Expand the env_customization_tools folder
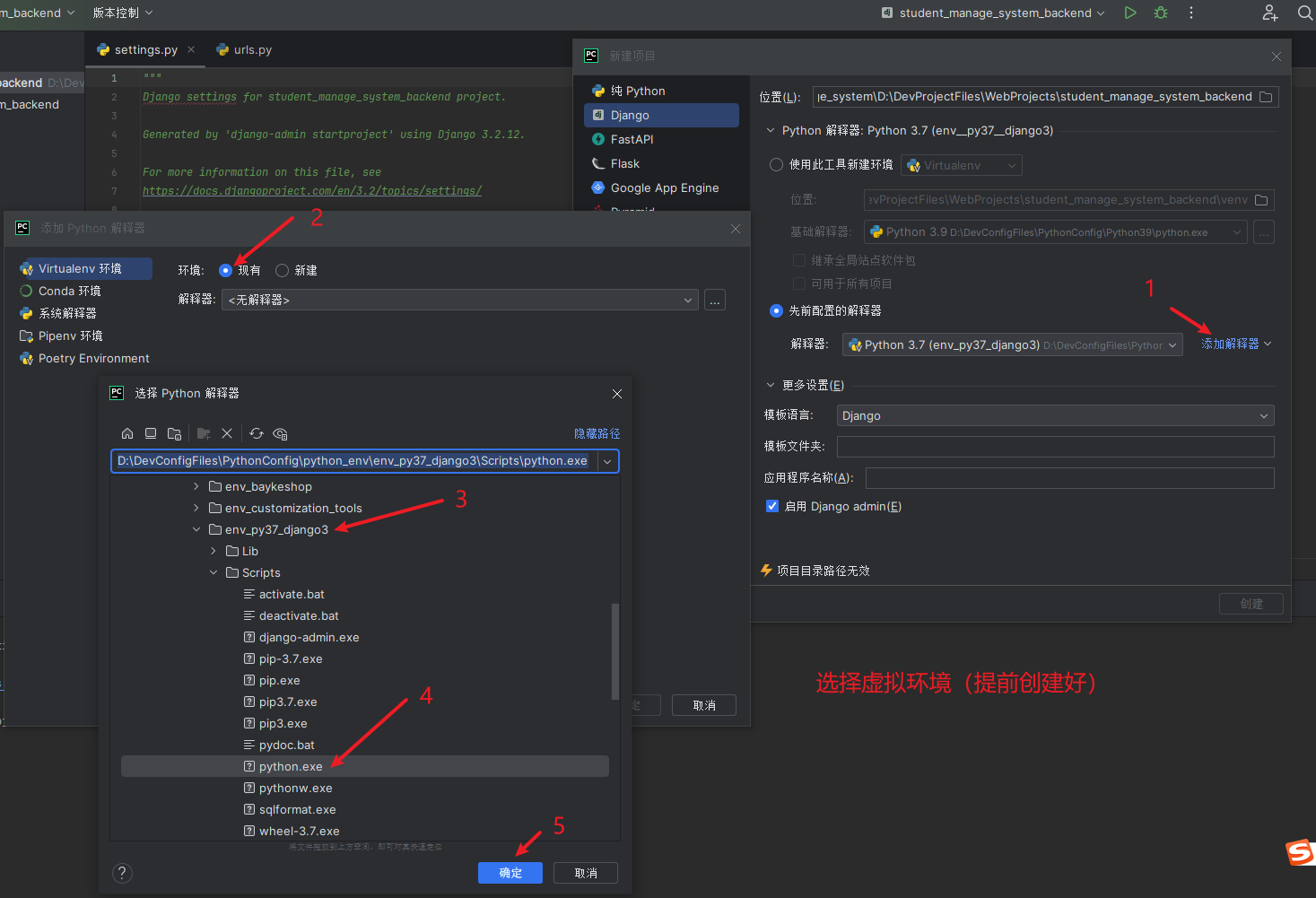The image size is (1316, 898). click(196, 508)
